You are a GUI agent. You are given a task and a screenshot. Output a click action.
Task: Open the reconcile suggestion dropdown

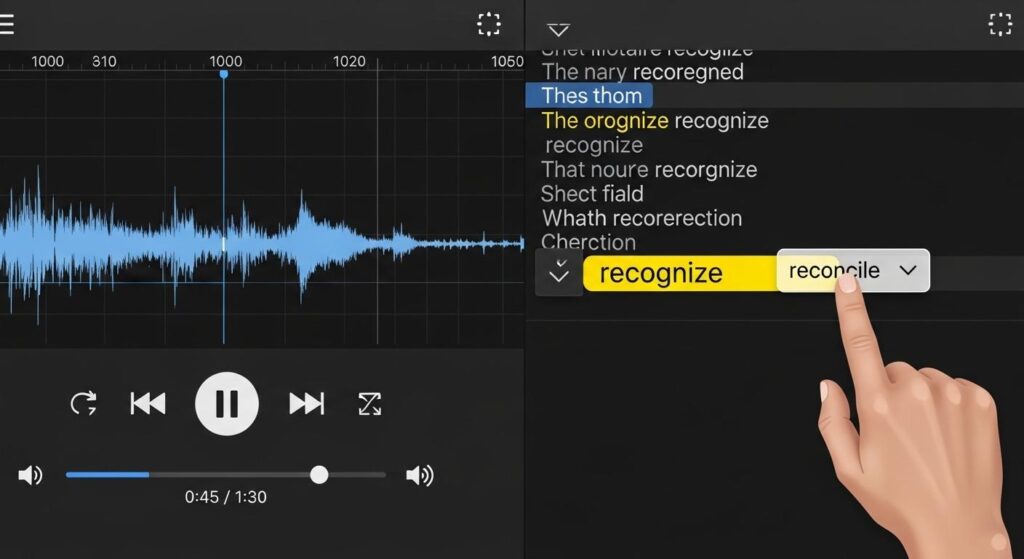pyautogui.click(x=907, y=270)
